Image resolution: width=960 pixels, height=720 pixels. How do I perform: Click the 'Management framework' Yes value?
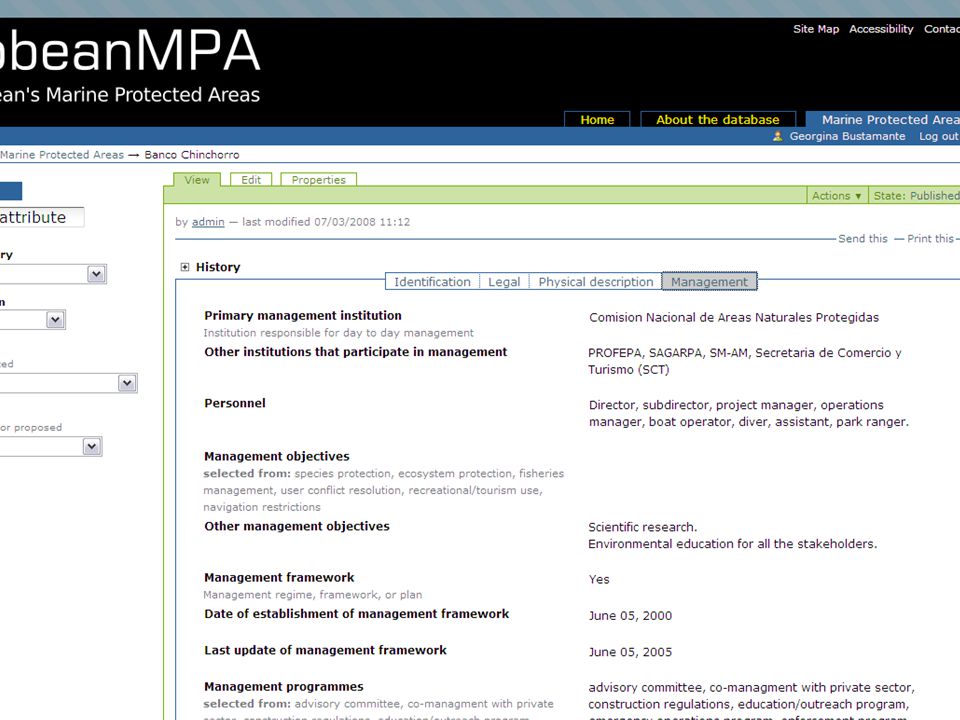599,579
